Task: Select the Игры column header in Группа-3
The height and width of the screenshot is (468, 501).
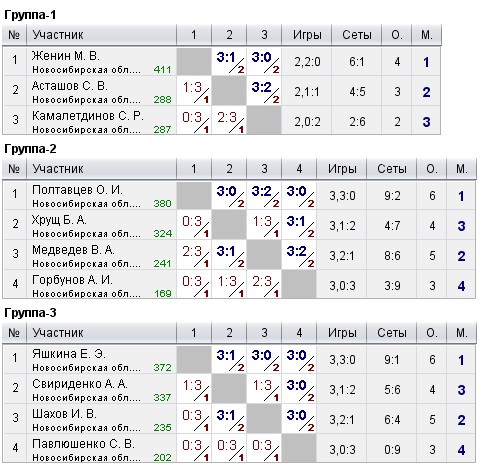Action: [x=342, y=333]
